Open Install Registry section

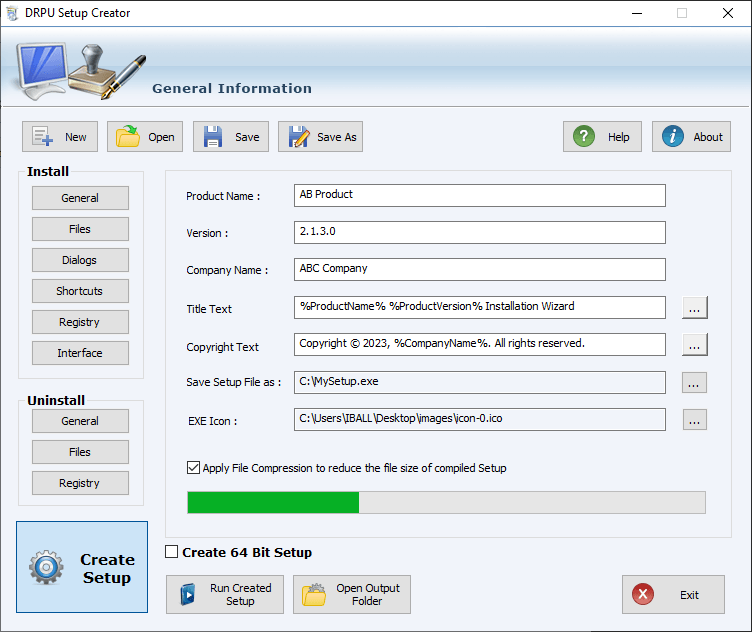coord(80,322)
